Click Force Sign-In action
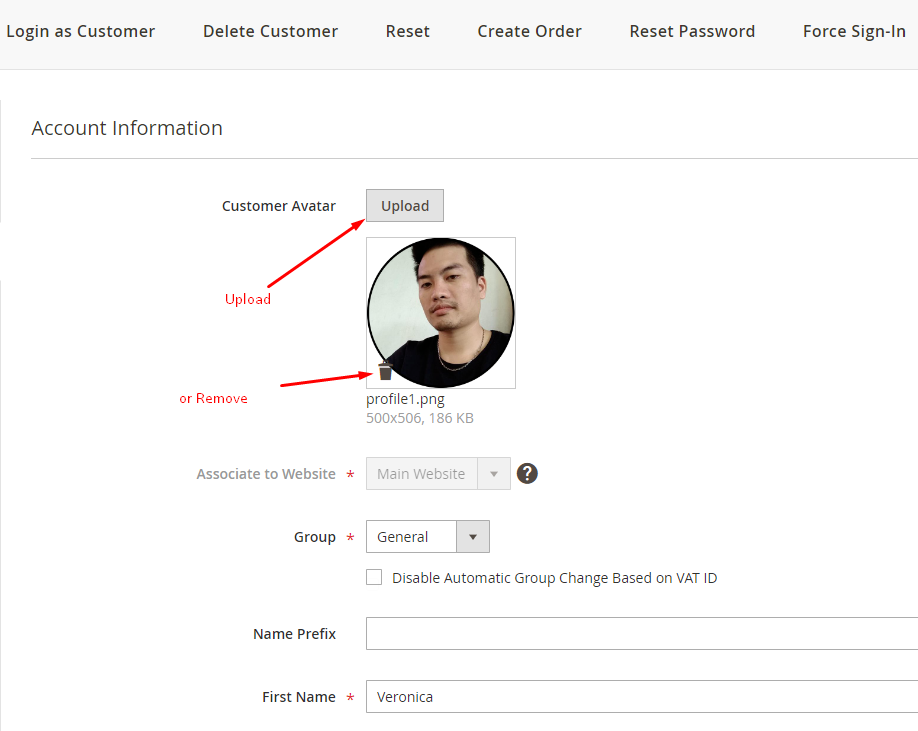 [854, 31]
